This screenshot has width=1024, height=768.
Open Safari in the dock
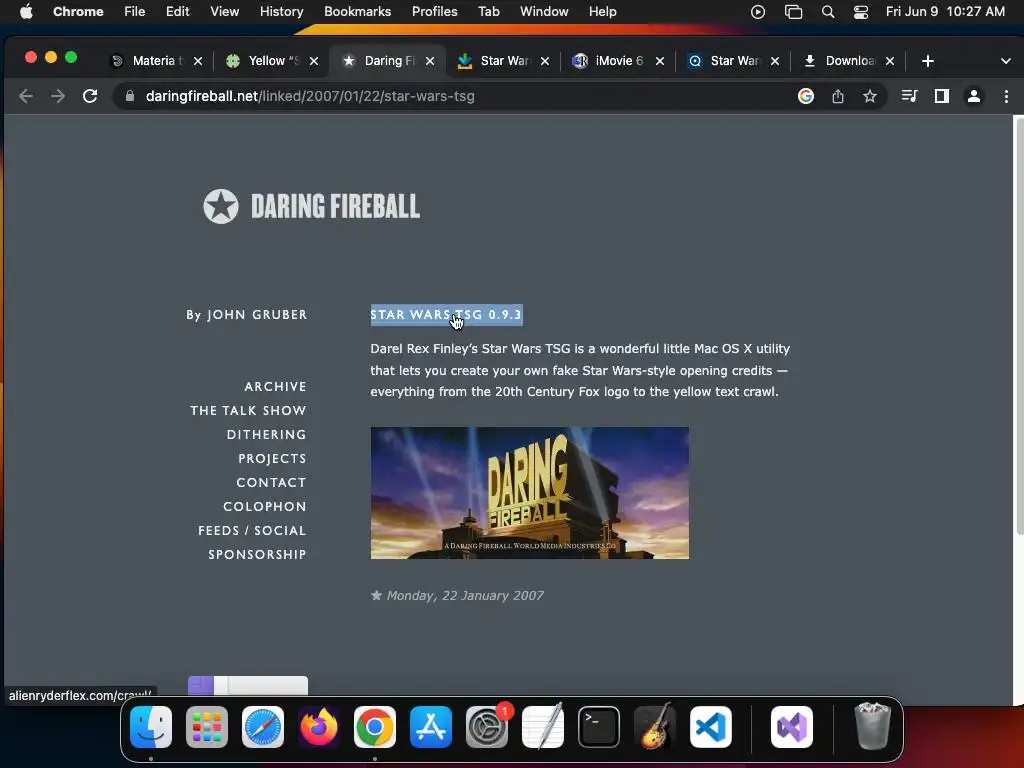[x=263, y=727]
